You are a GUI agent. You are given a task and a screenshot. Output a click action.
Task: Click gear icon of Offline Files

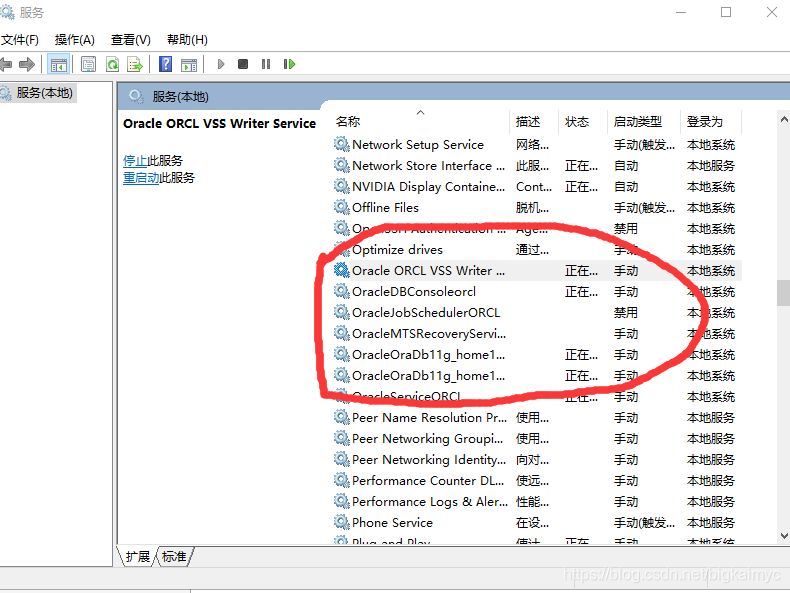(342, 208)
